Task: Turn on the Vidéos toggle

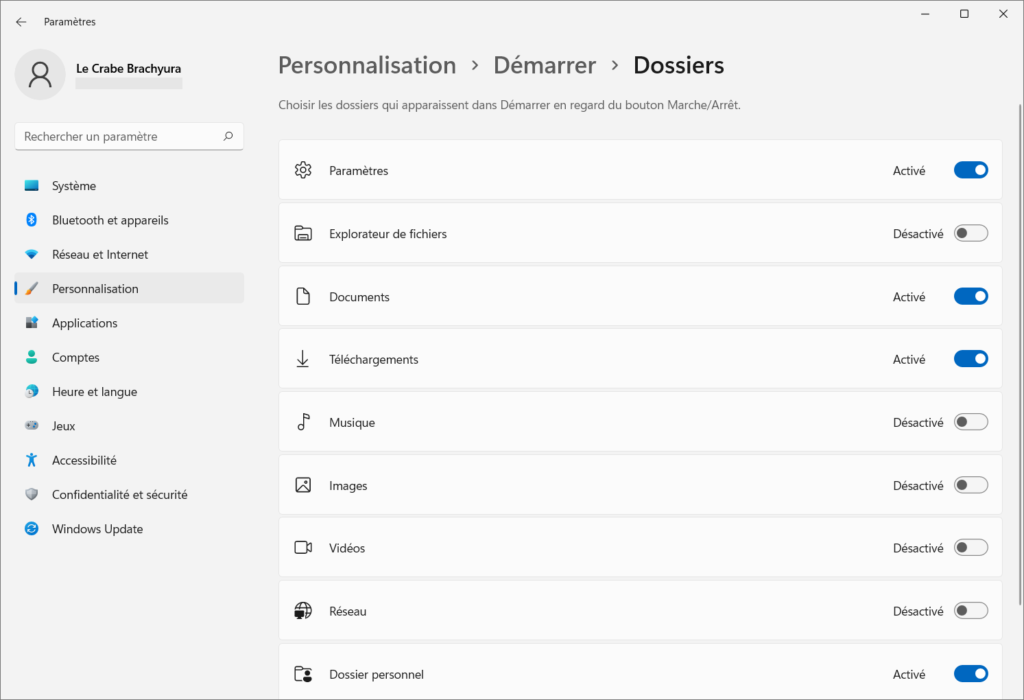Action: click(x=970, y=548)
